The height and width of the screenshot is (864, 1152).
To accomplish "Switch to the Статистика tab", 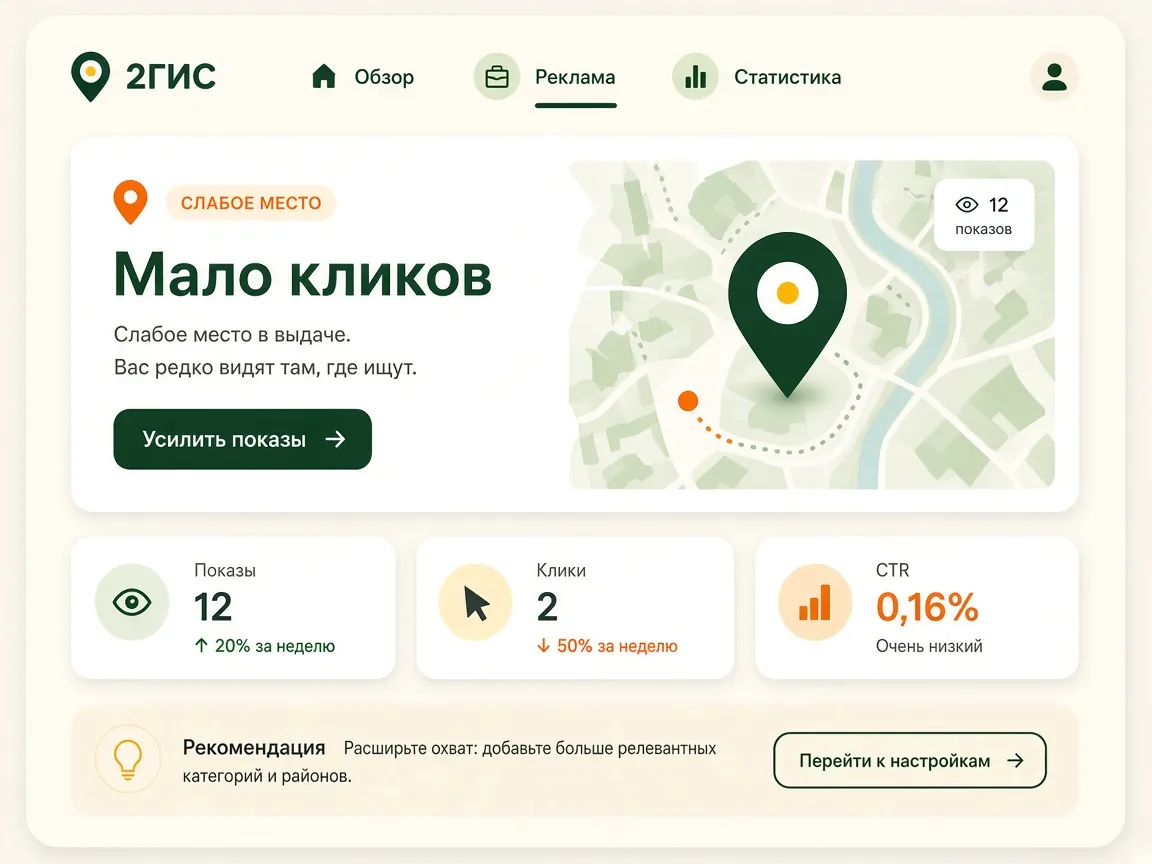I will tap(788, 77).
